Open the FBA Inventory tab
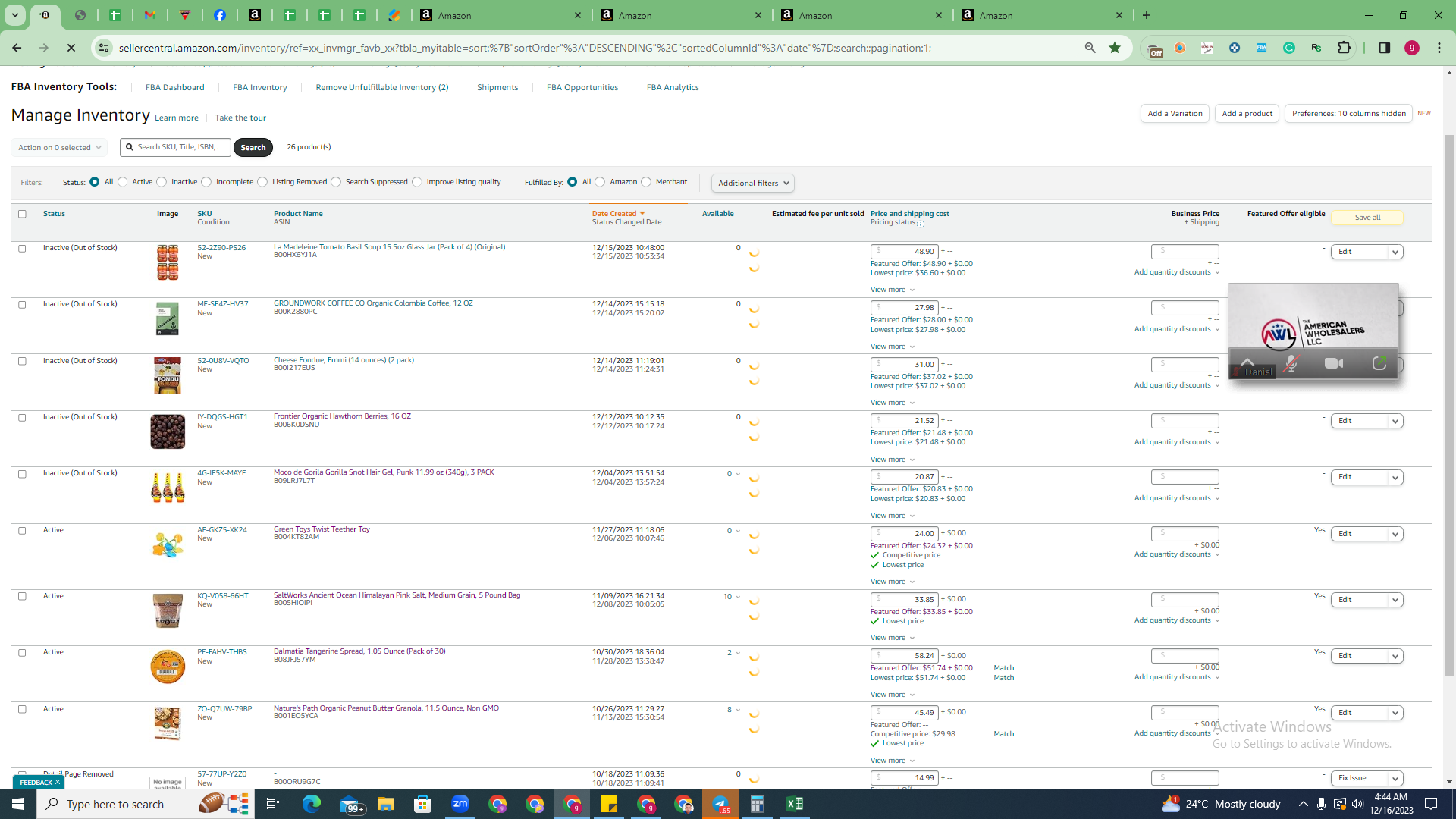This screenshot has height=819, width=1456. [x=260, y=87]
